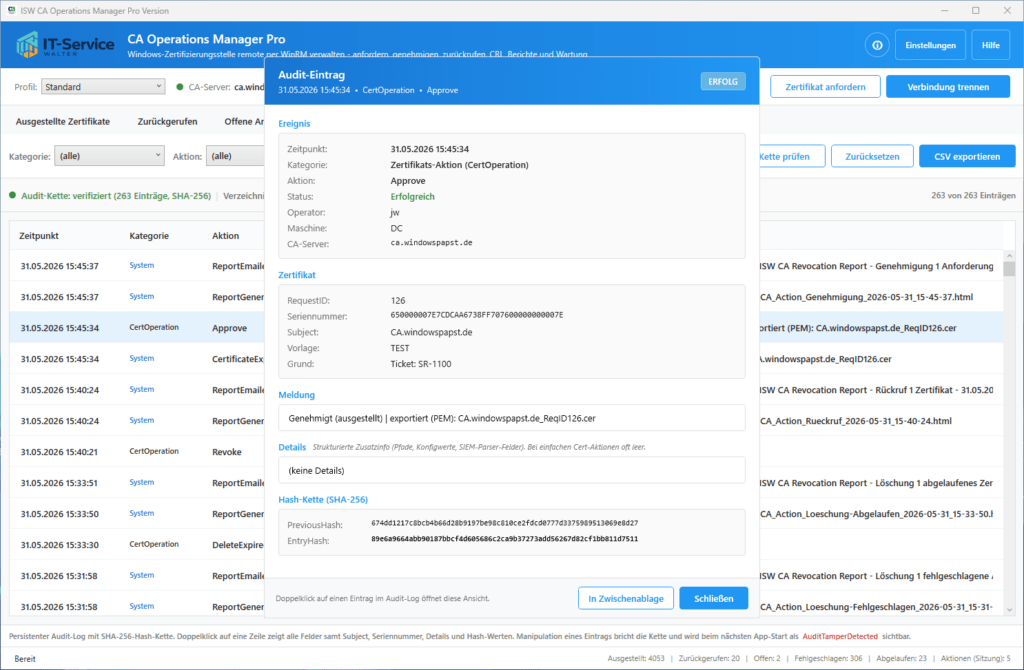Click the PreviousHash value
The image size is (1024, 670).
point(505,523)
